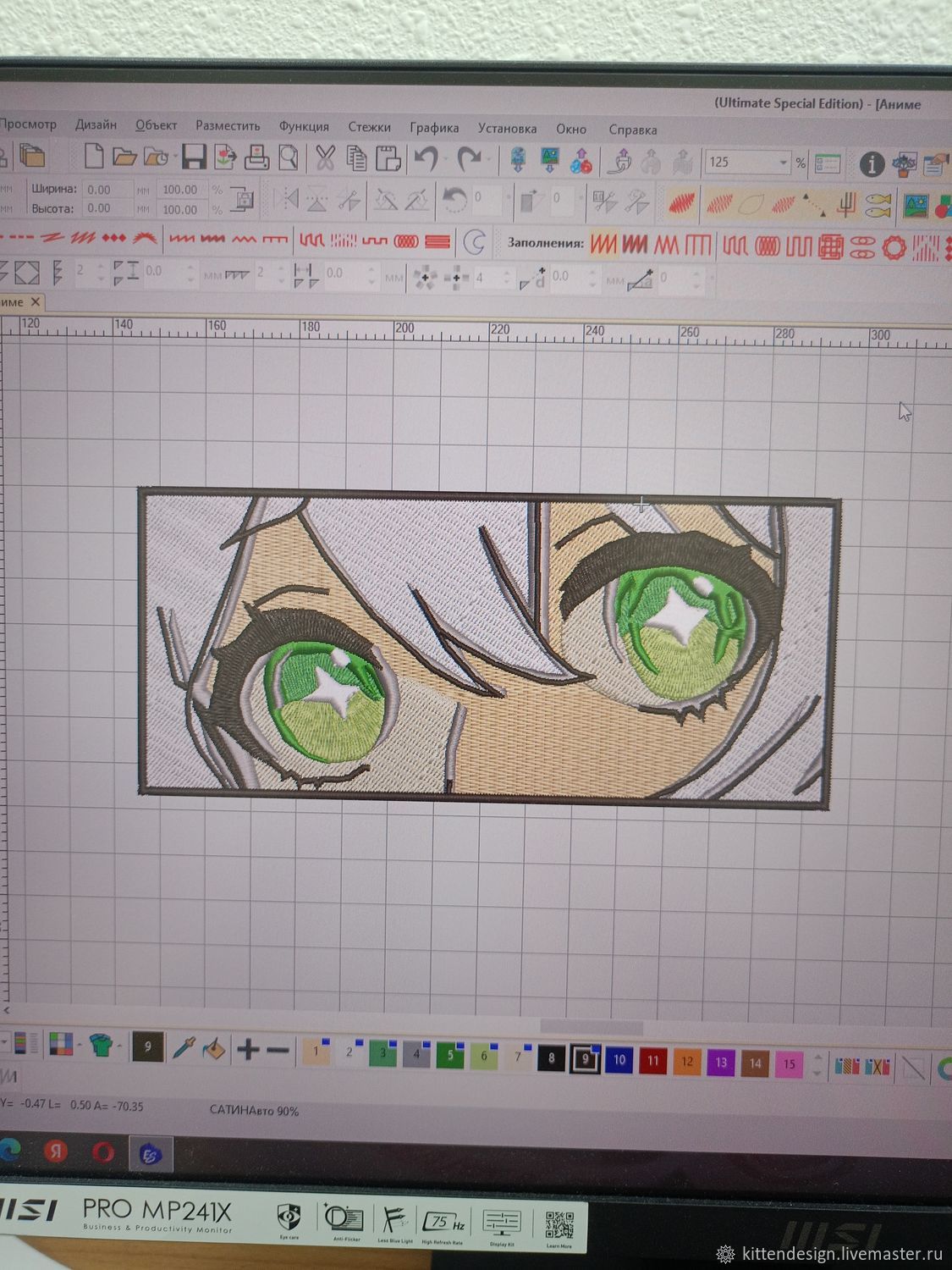
Task: Remove a color with the minus icon
Action: tap(278, 1051)
